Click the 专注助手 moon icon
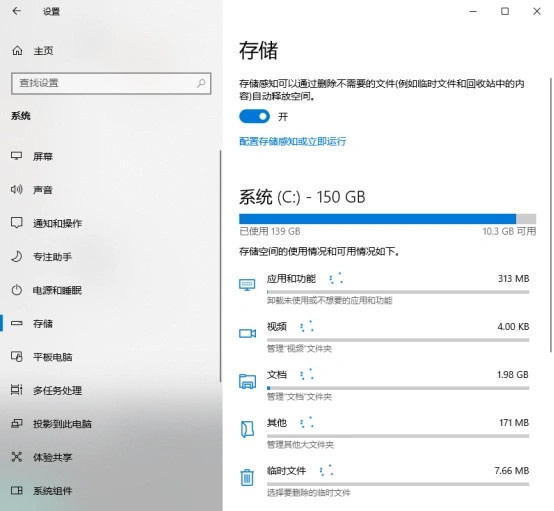Image resolution: width=554 pixels, height=511 pixels. point(16,256)
